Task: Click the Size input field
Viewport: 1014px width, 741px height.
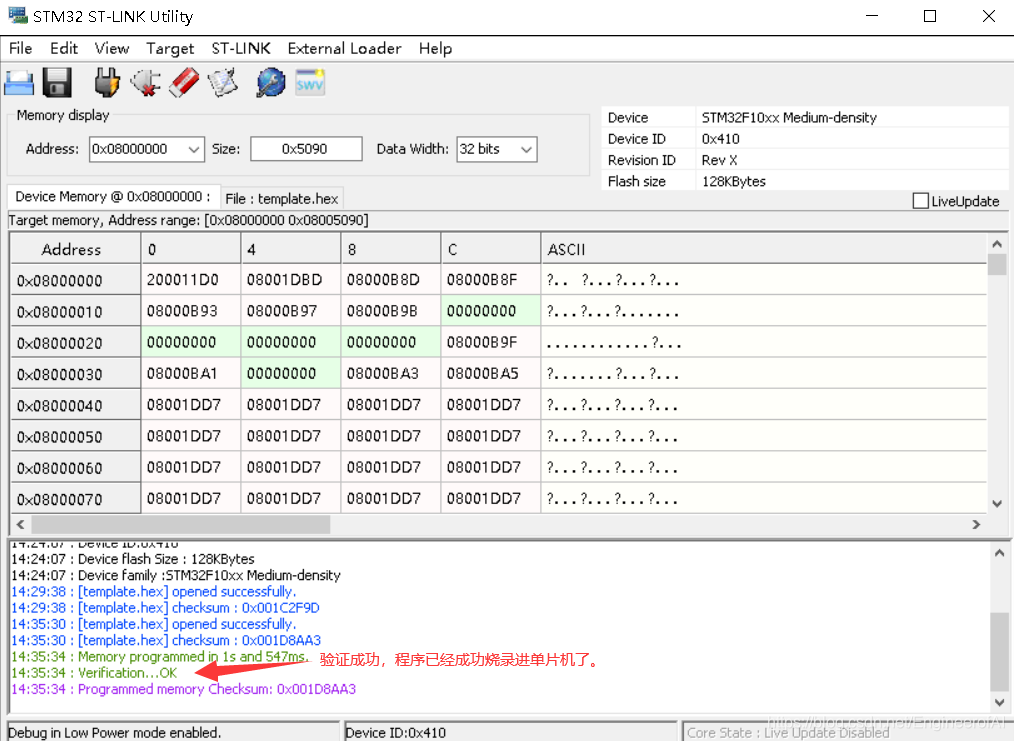Action: point(306,149)
